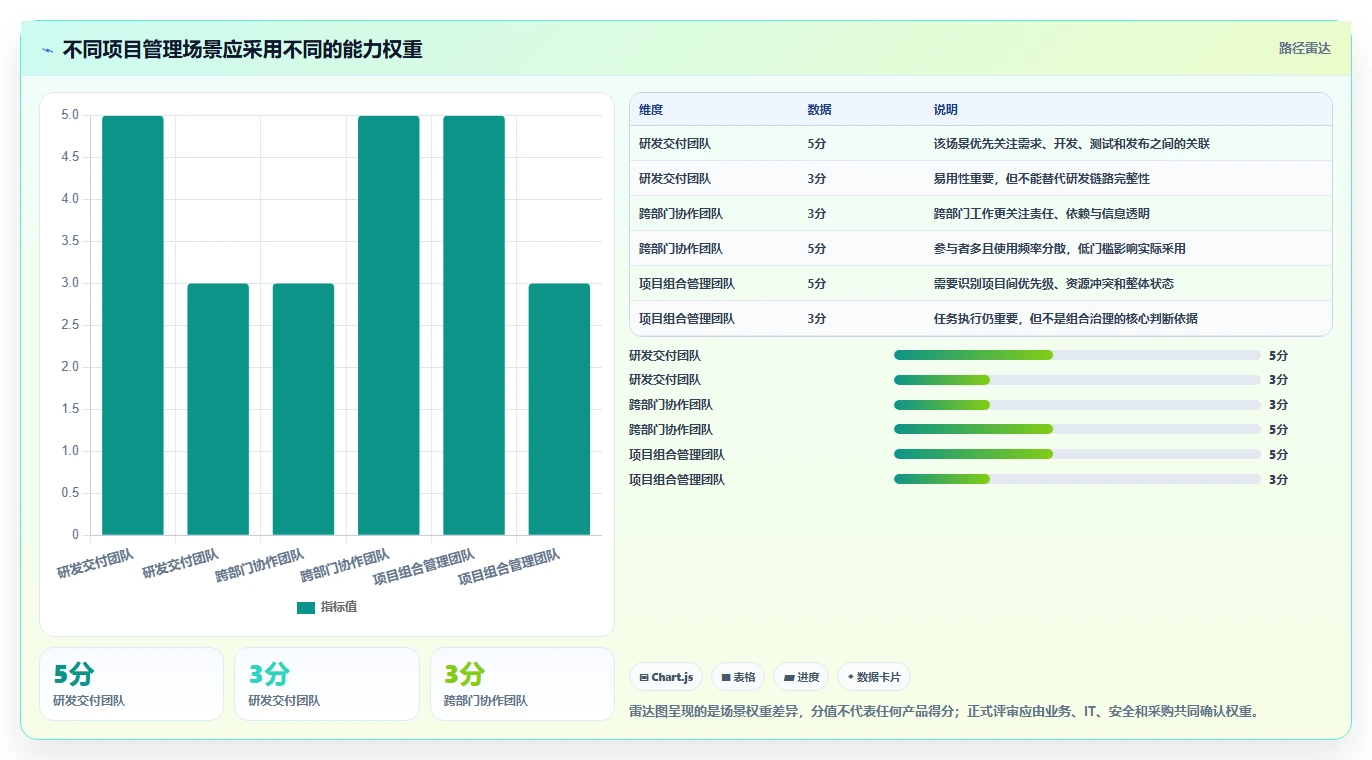Image resolution: width=1372 pixels, height=760 pixels.
Task: Click the 3-point bar for 项目组合管理团队 in chart
Action: 560,409
